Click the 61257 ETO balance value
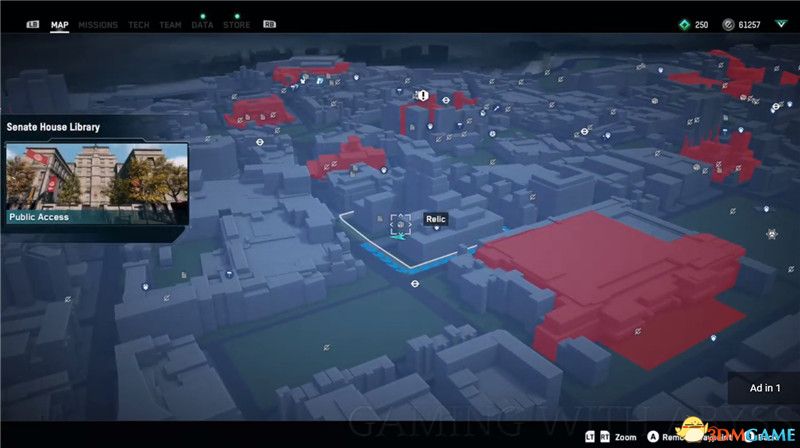 click(x=749, y=24)
